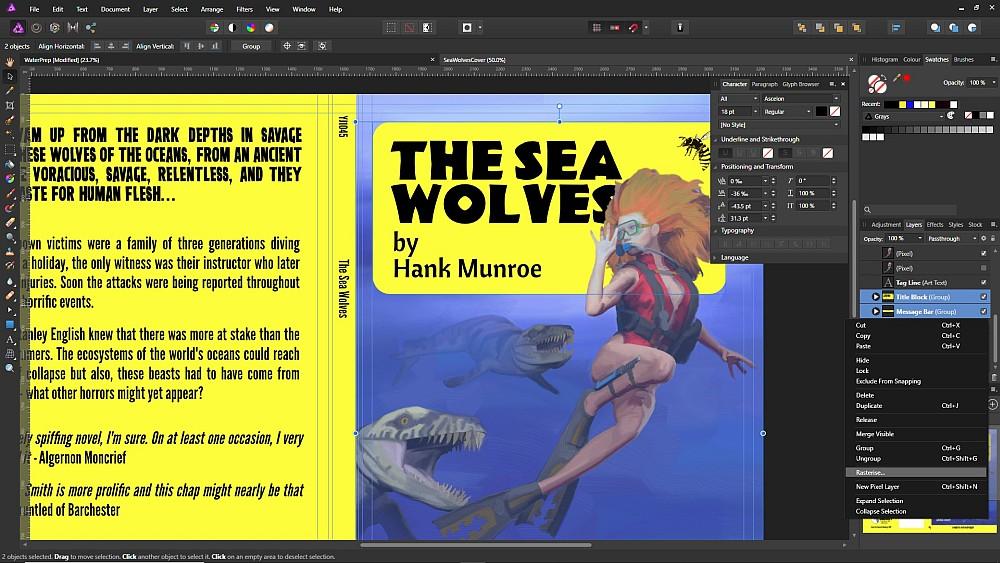Toggle visibility of Tag Line layer
This screenshot has width=1000, height=563.
click(x=984, y=283)
